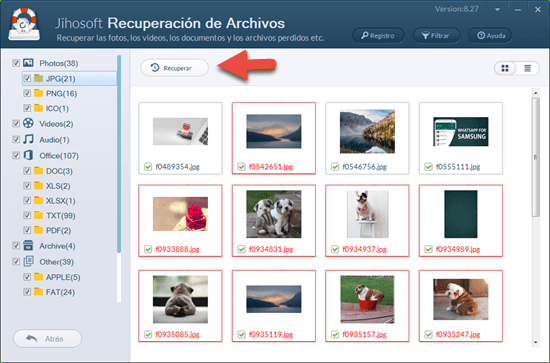This screenshot has width=550, height=363.
Task: Click the DOC folder icon
Action: point(39,171)
